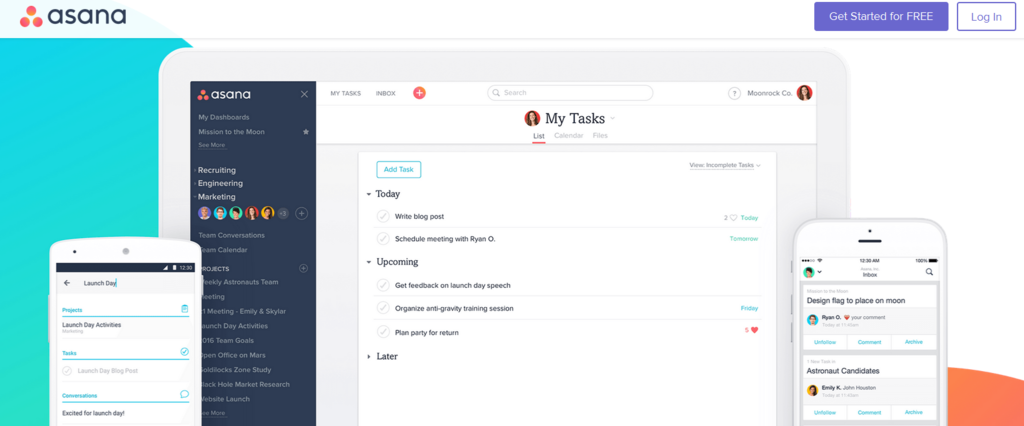
Task: Open the dropdown arrow next to My Tasks
Action: 612,119
